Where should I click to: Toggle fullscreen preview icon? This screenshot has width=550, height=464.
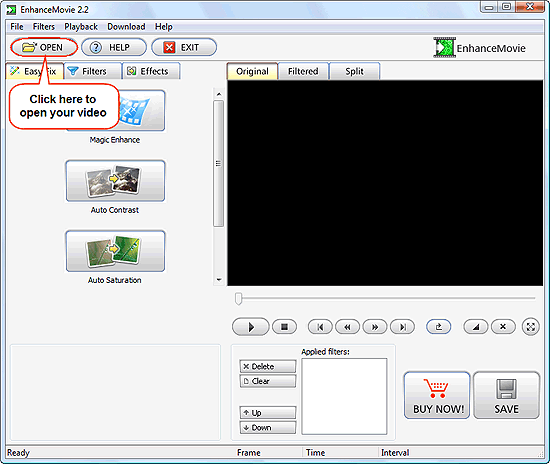pos(531,327)
